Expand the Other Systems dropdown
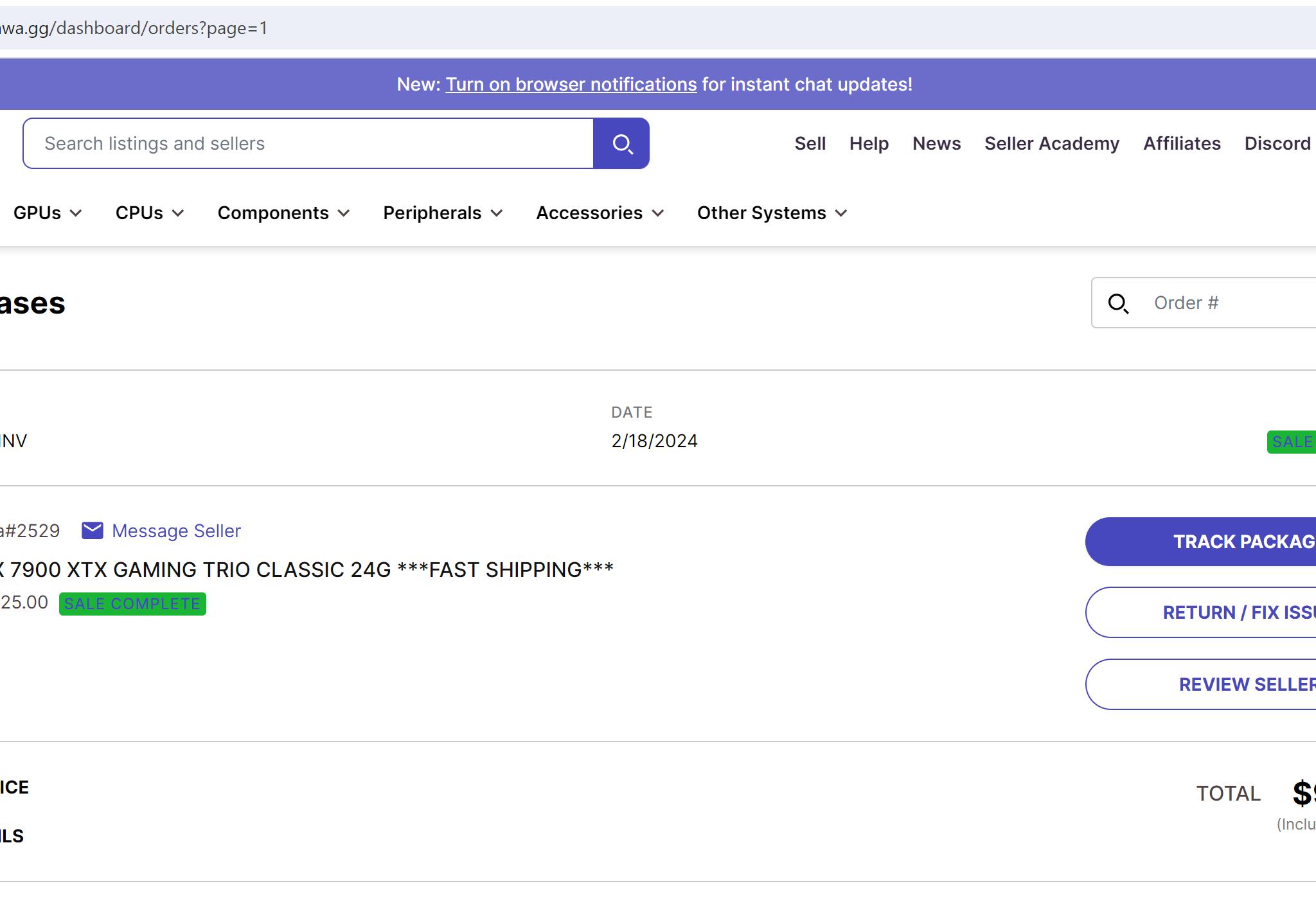Screen dimensions: 1316x897 [772, 213]
